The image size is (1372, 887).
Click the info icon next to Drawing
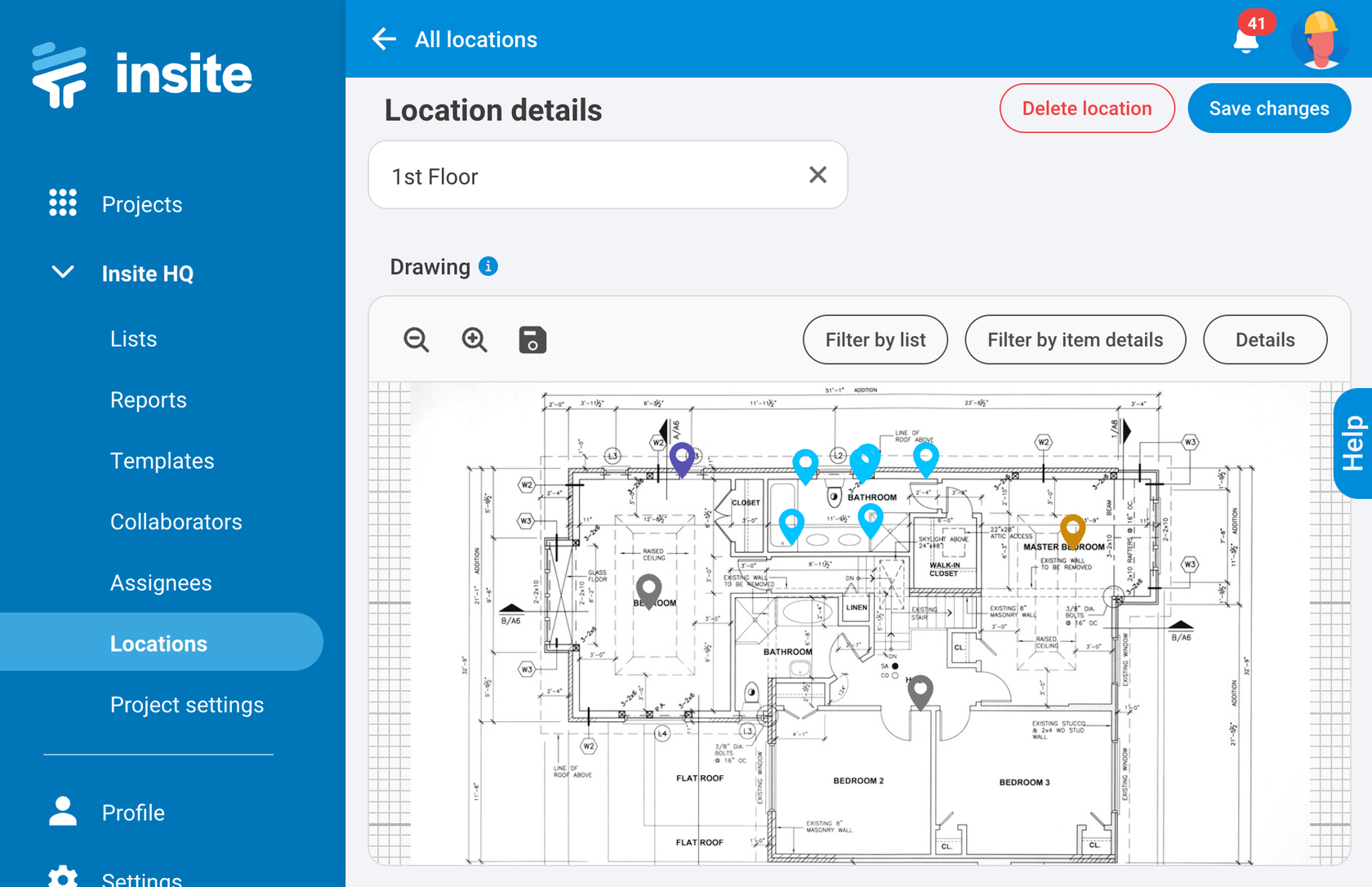click(488, 266)
